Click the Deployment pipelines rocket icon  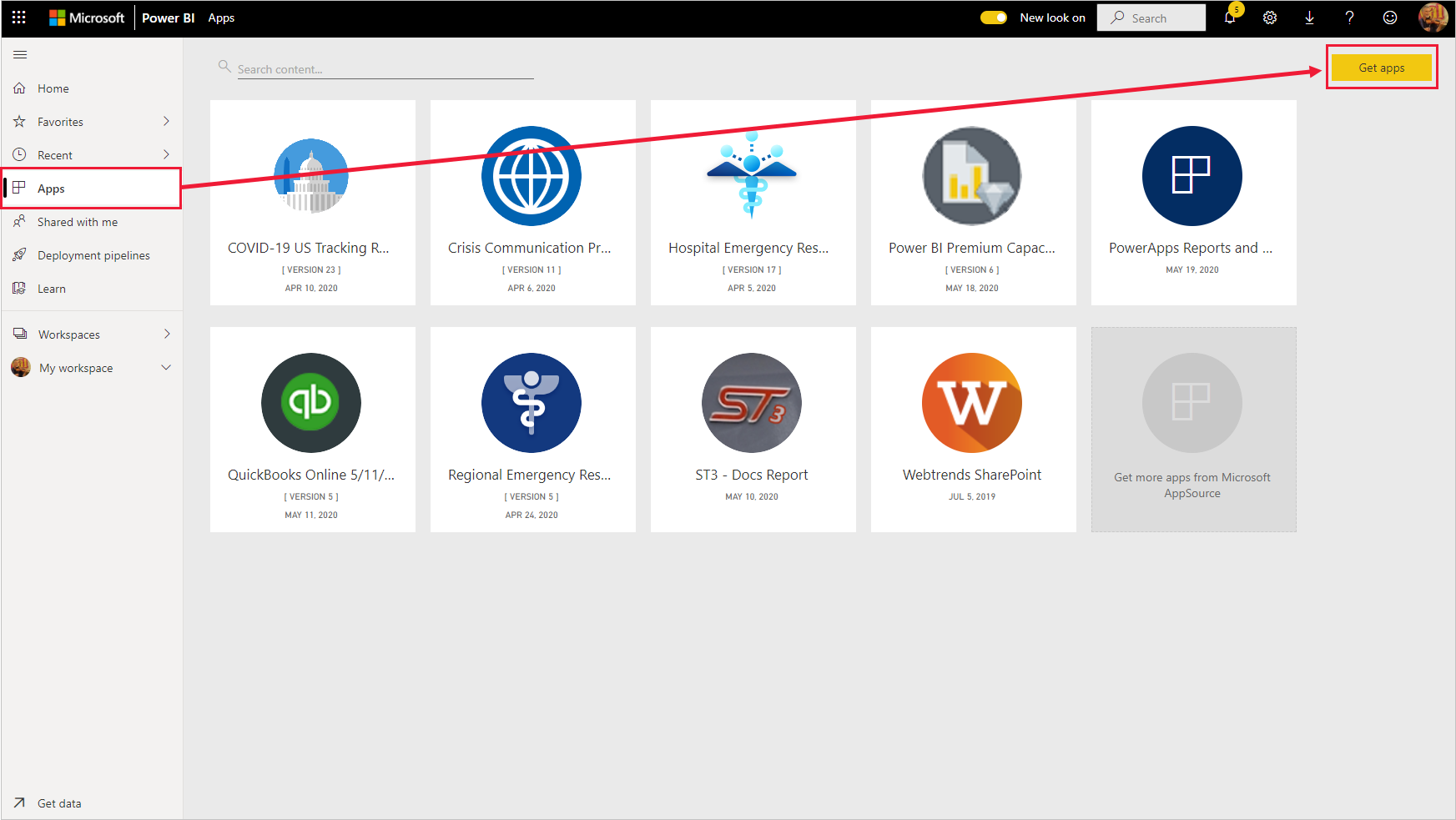point(20,254)
